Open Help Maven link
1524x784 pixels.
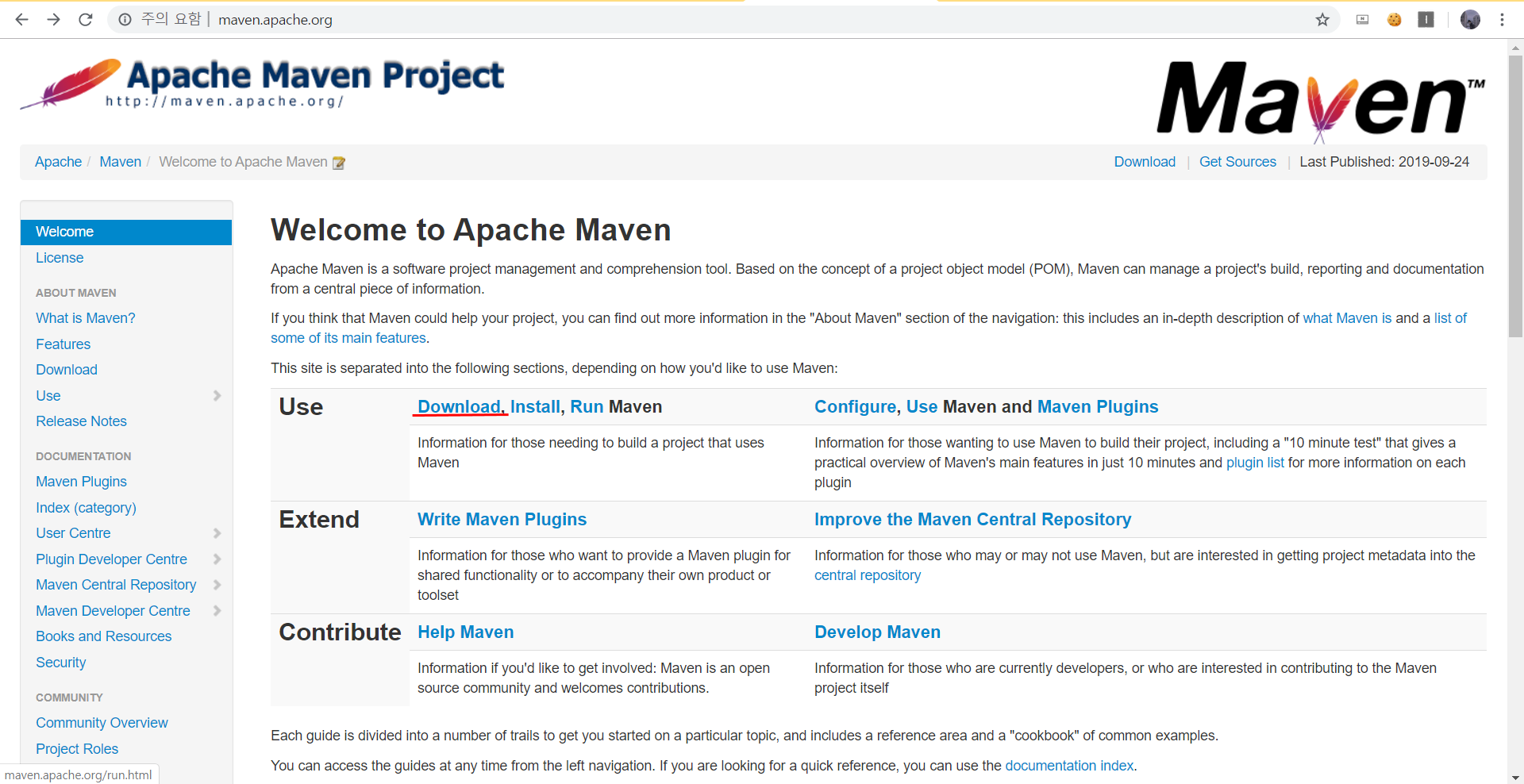(x=465, y=632)
